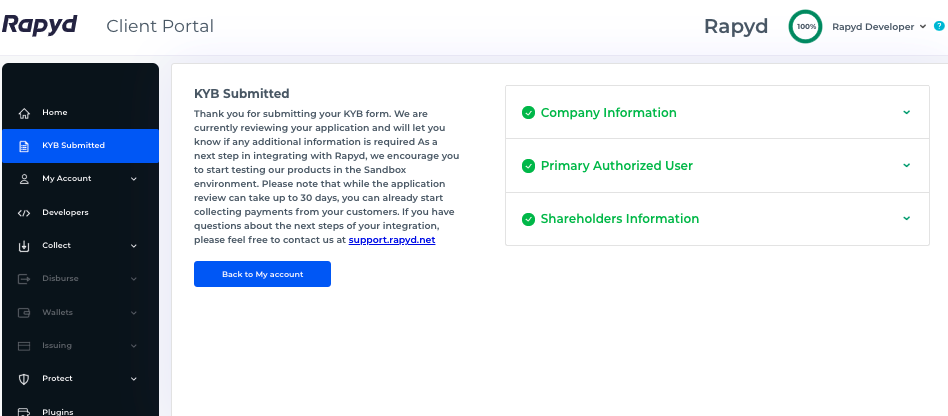Click the green check beside Shareholders Information

pyautogui.click(x=528, y=219)
